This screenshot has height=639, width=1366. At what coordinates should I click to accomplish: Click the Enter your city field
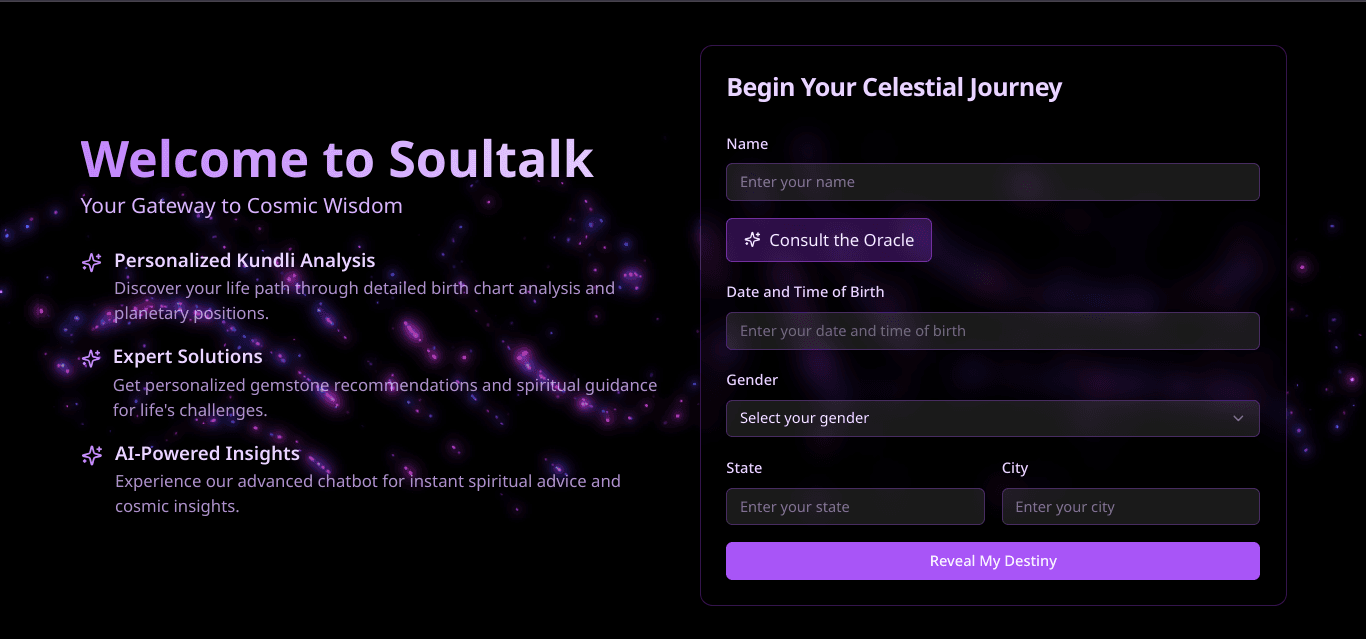[x=1130, y=506]
